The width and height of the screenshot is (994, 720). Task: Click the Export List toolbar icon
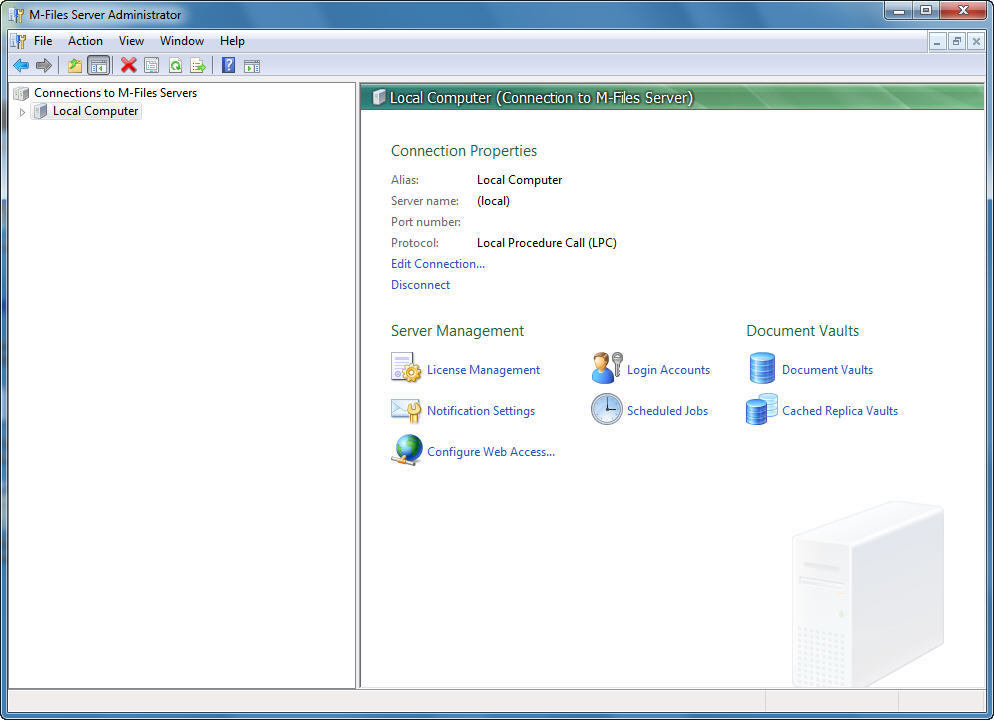(x=198, y=65)
